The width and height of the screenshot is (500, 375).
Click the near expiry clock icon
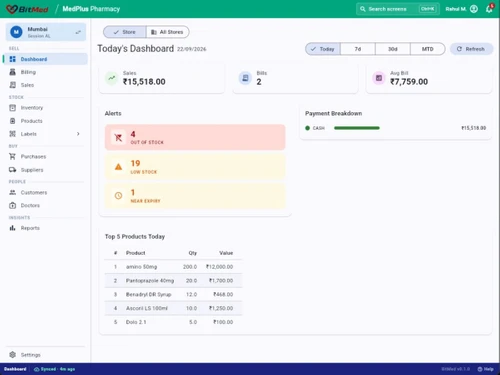(x=118, y=196)
